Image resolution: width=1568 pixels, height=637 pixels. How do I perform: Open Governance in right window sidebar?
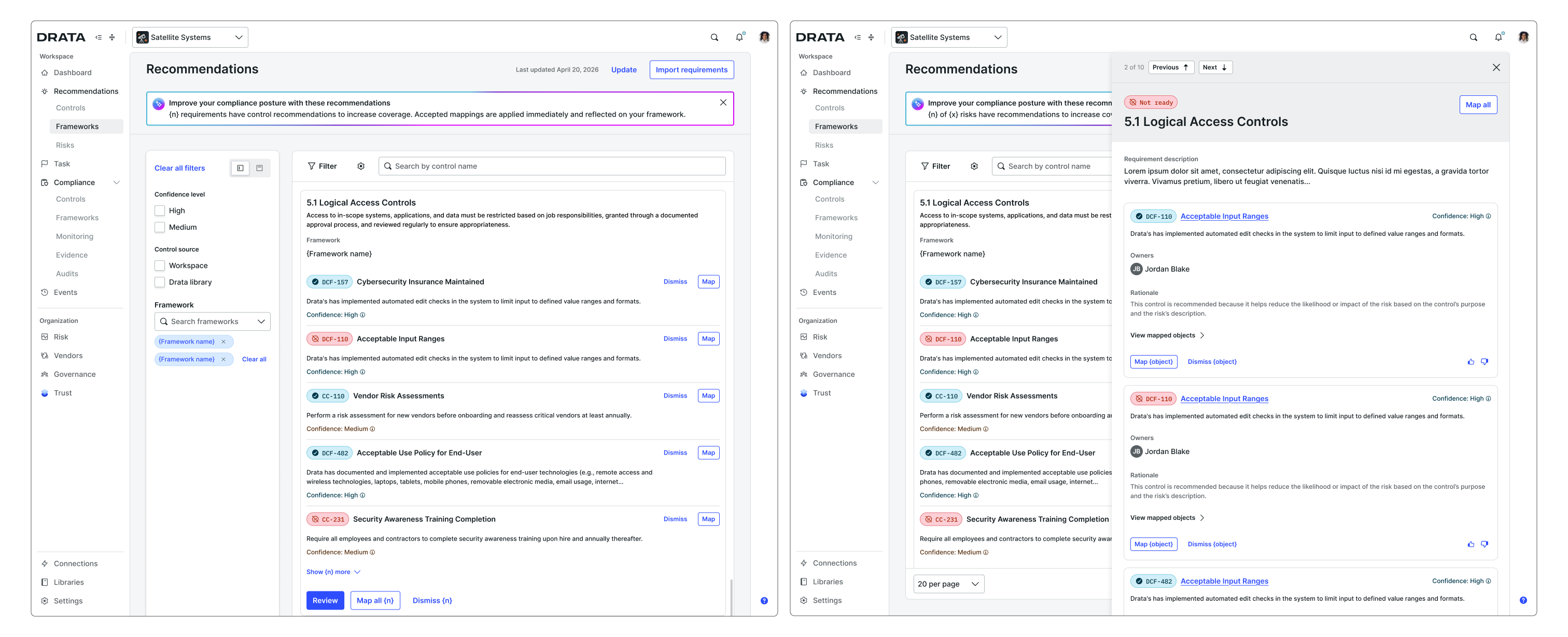point(833,374)
